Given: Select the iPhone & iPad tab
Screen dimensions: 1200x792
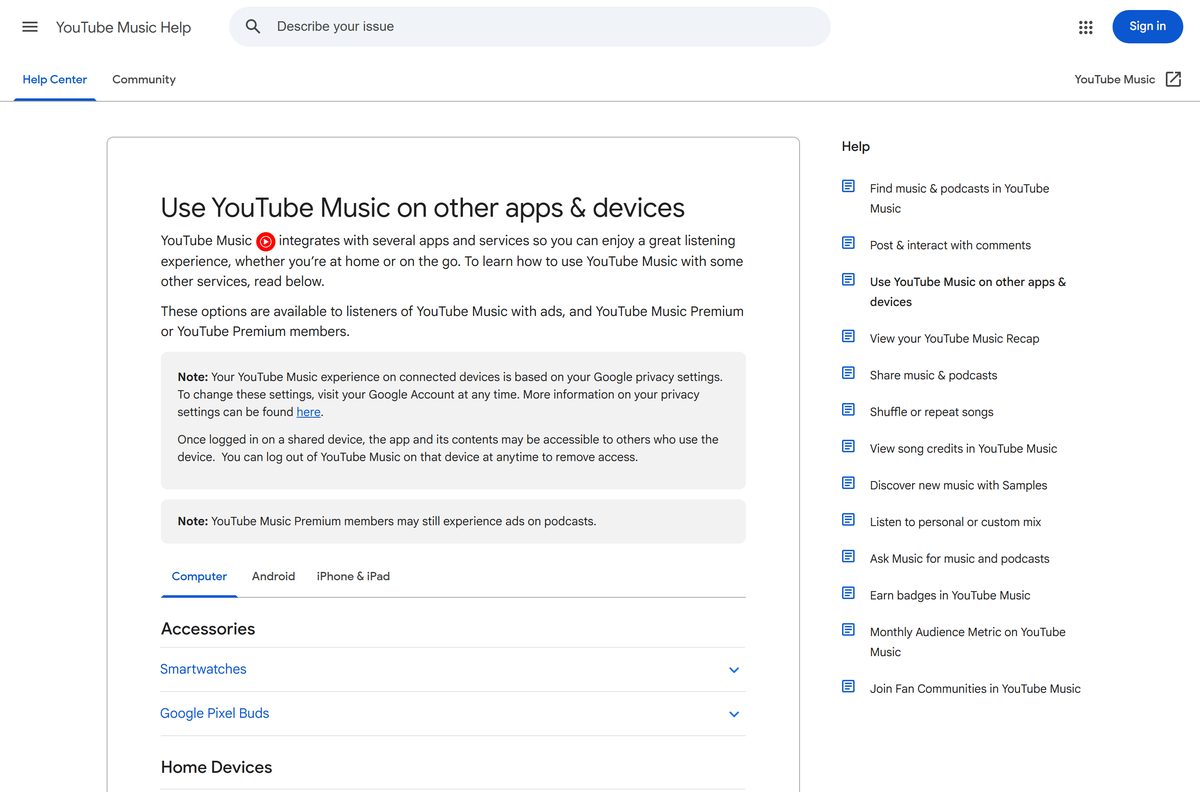Looking at the screenshot, I should [x=353, y=576].
